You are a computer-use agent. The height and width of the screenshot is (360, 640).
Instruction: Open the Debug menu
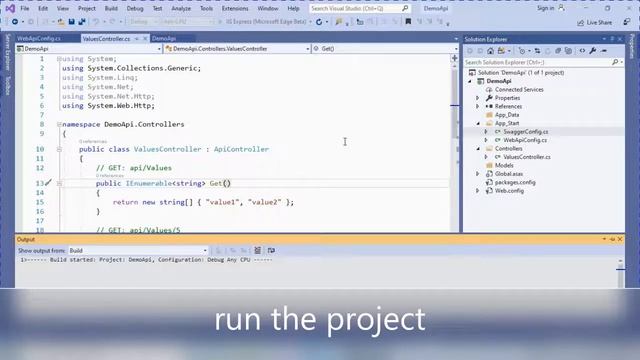[x=135, y=8]
